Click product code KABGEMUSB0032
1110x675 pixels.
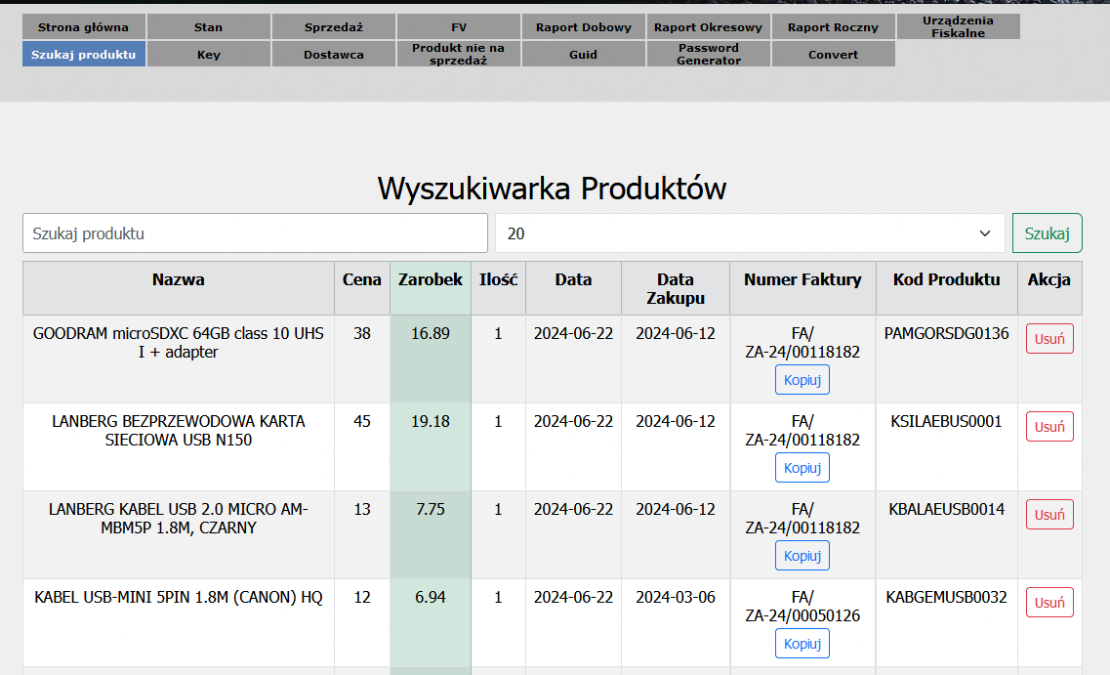[x=946, y=597]
